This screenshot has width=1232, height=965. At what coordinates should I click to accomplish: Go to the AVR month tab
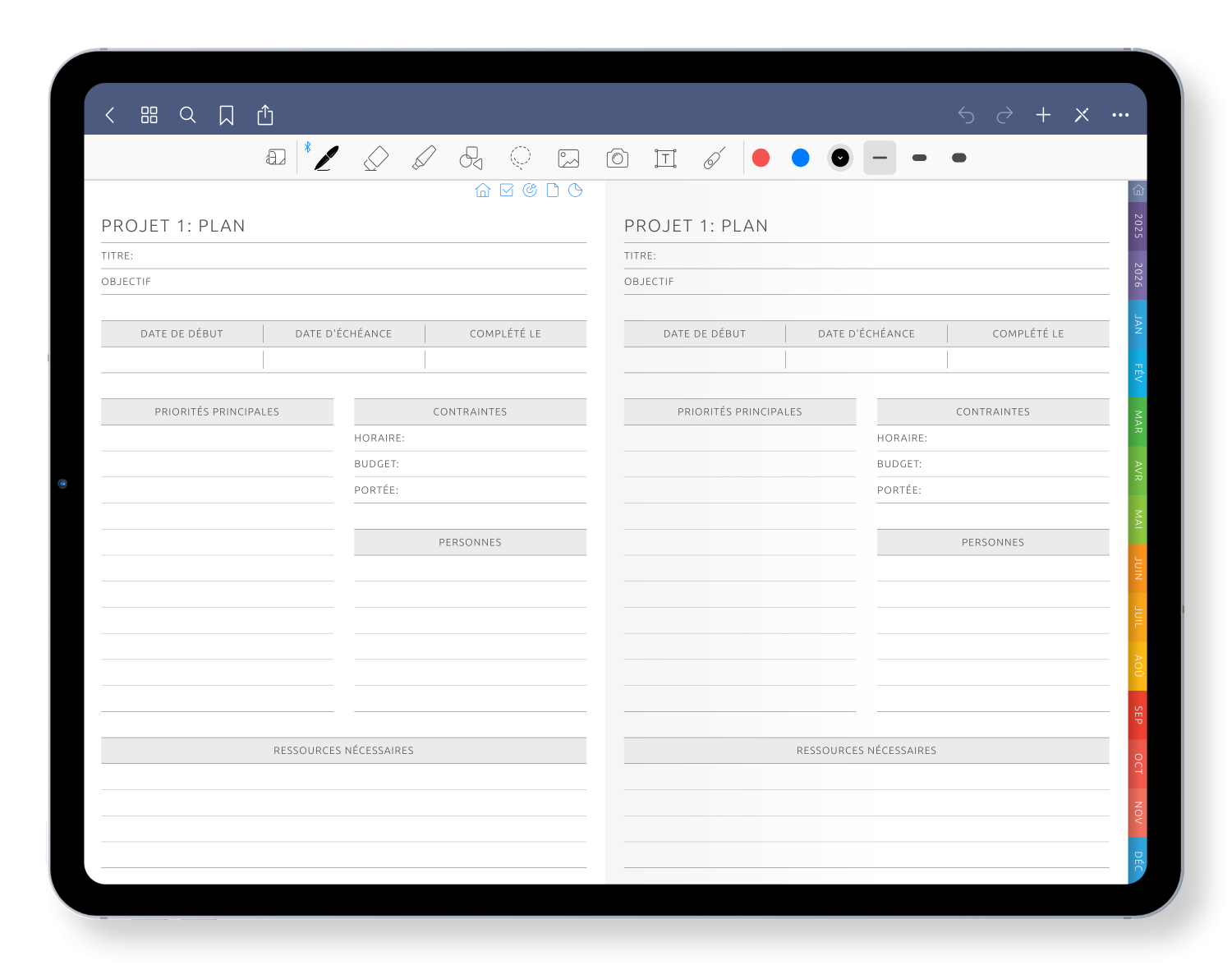pos(1138,471)
